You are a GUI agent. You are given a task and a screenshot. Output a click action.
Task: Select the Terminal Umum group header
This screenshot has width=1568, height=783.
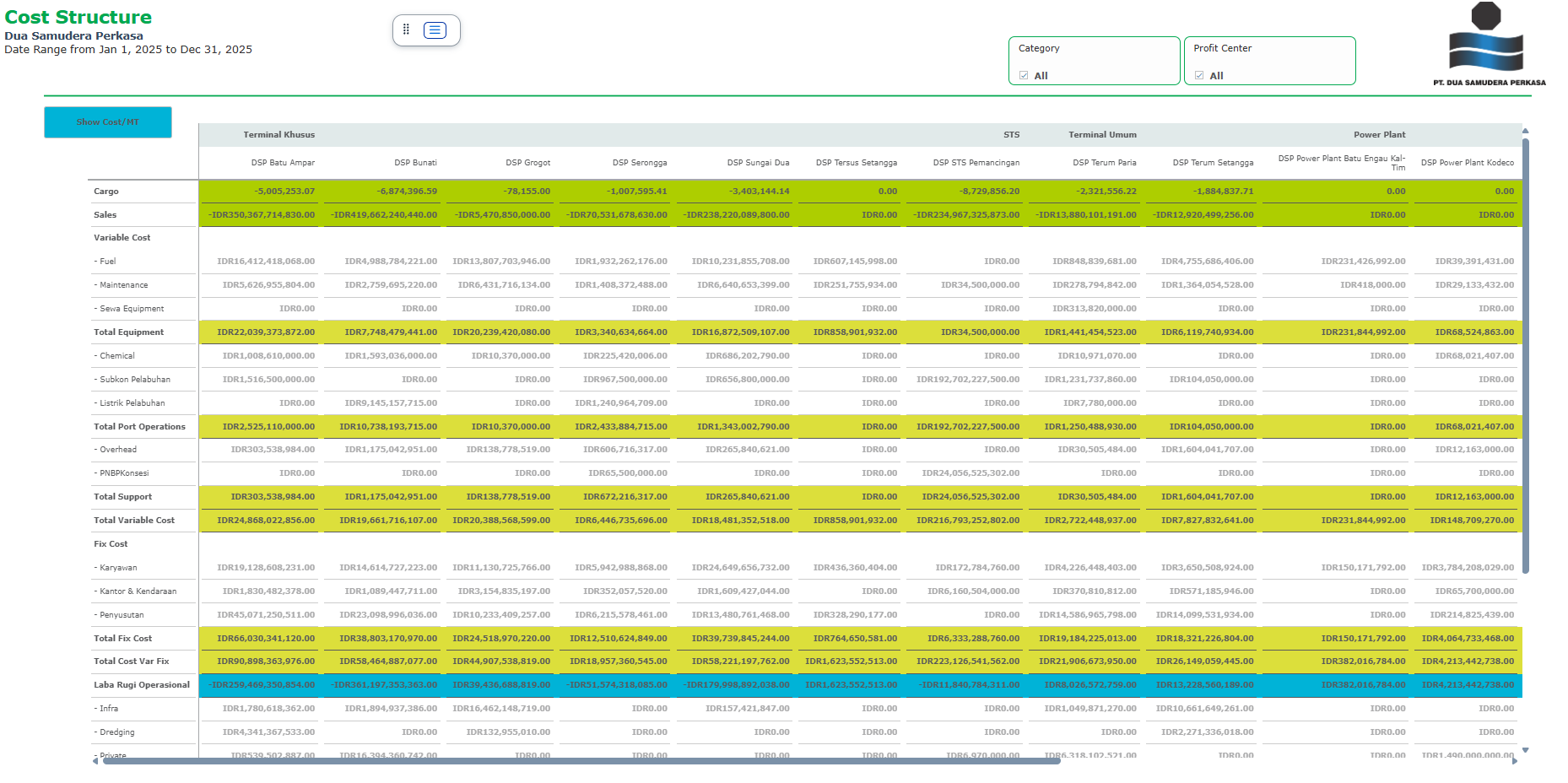1102,135
